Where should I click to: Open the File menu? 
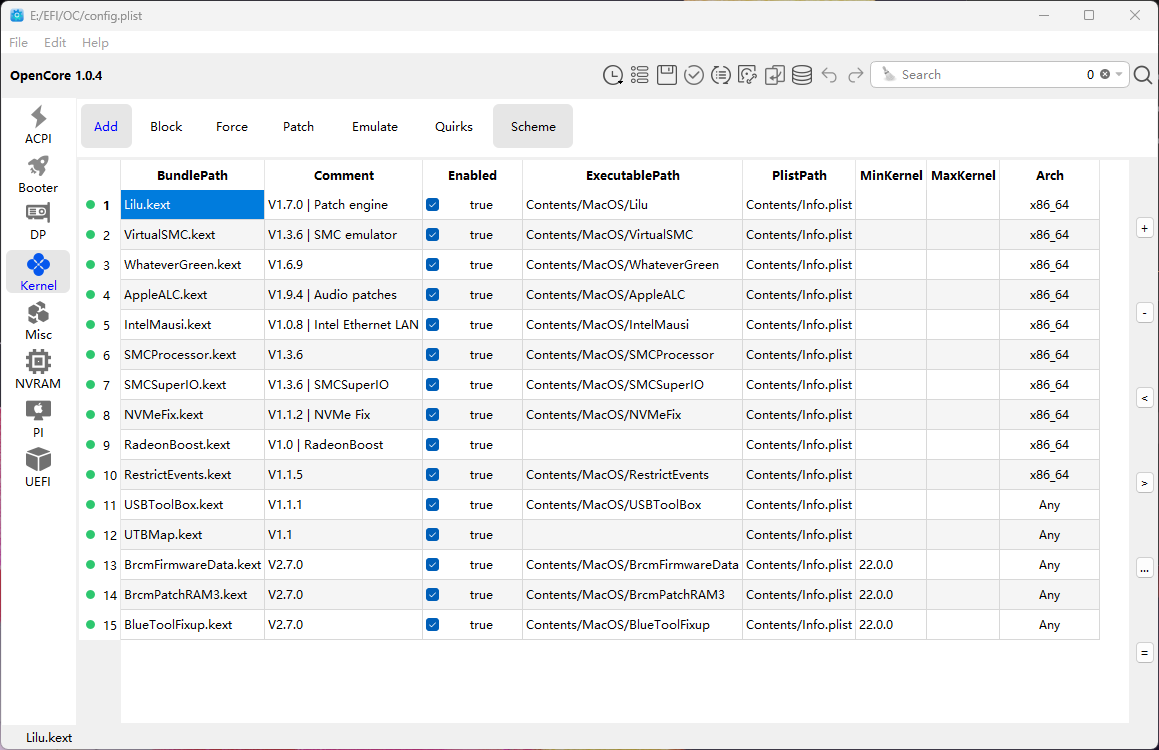click(19, 43)
